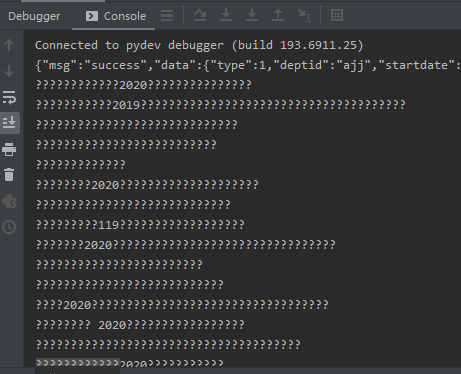Click the 'Connected to pydev debugger' line
461x374 pixels.
coord(199,45)
